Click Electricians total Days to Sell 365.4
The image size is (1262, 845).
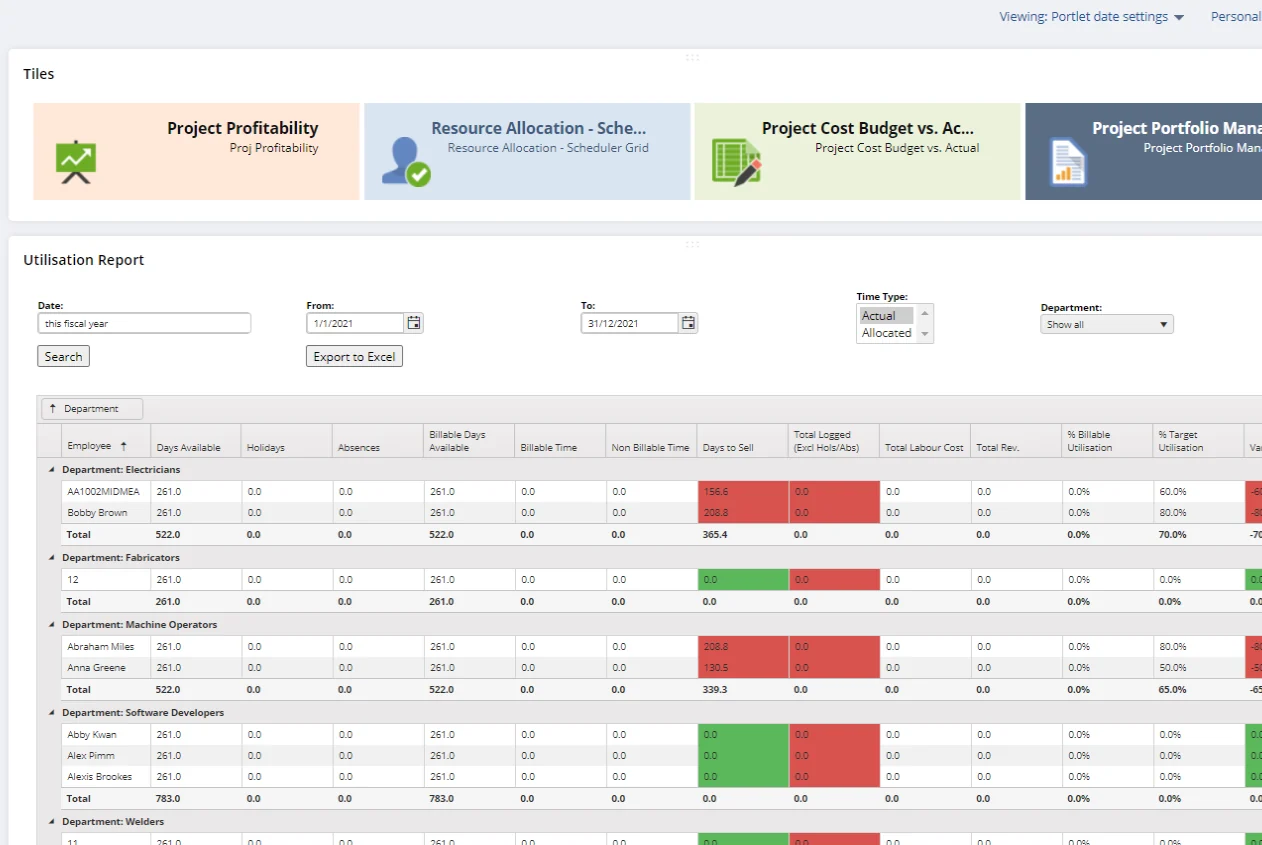tap(743, 534)
